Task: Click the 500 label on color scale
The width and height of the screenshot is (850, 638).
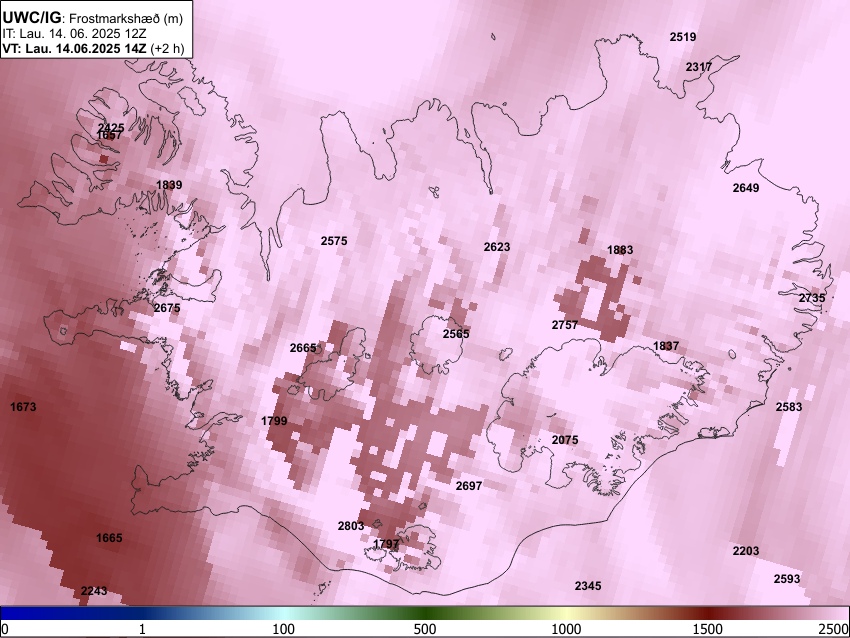Action: 425,629
